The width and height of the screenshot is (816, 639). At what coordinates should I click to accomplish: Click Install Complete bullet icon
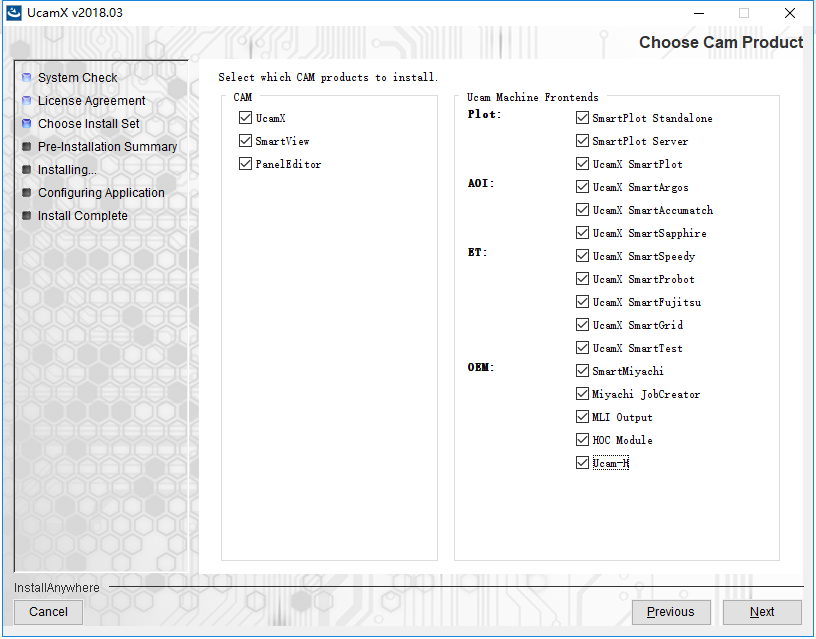[27, 215]
